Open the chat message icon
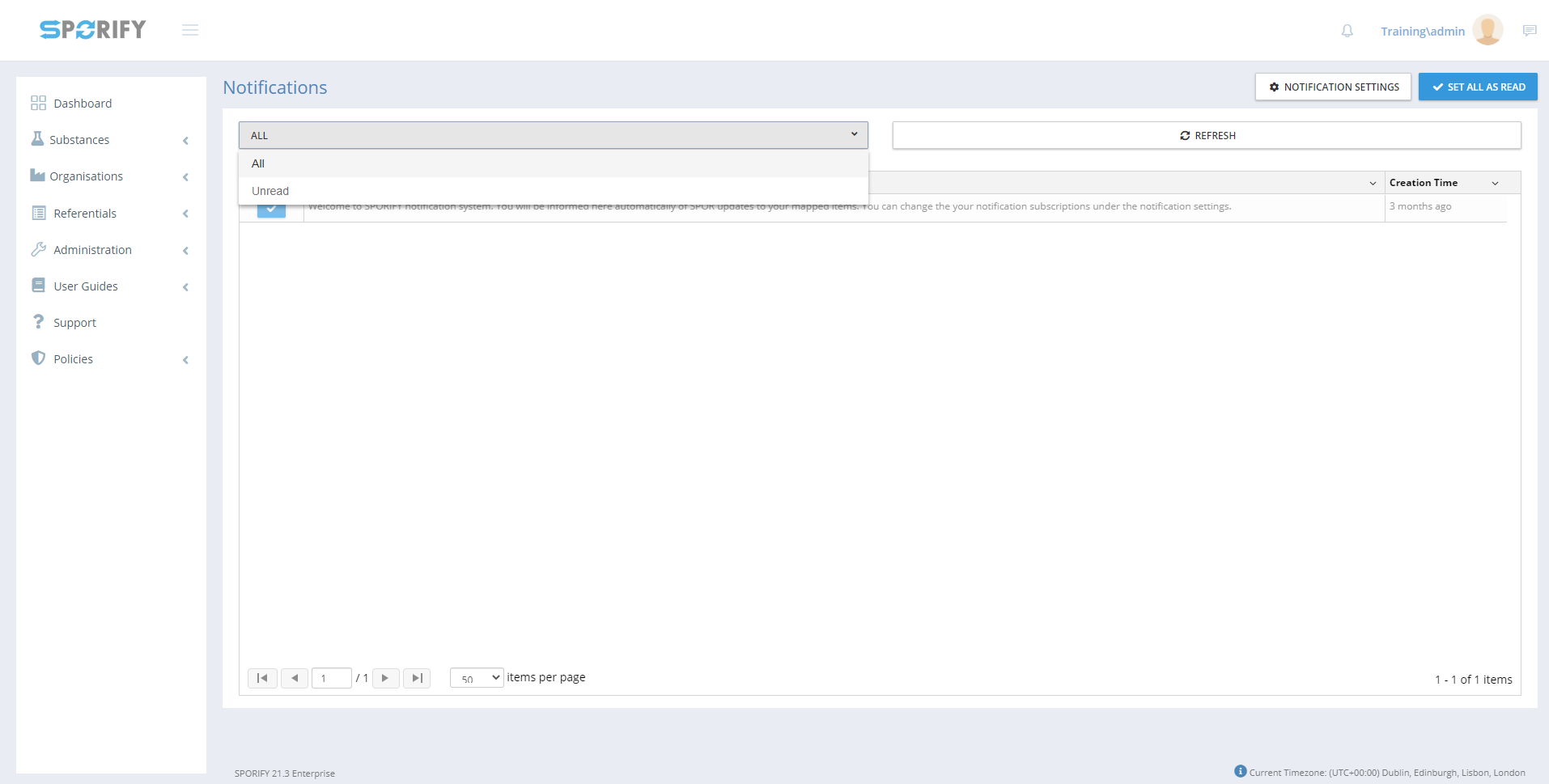 [x=1529, y=31]
